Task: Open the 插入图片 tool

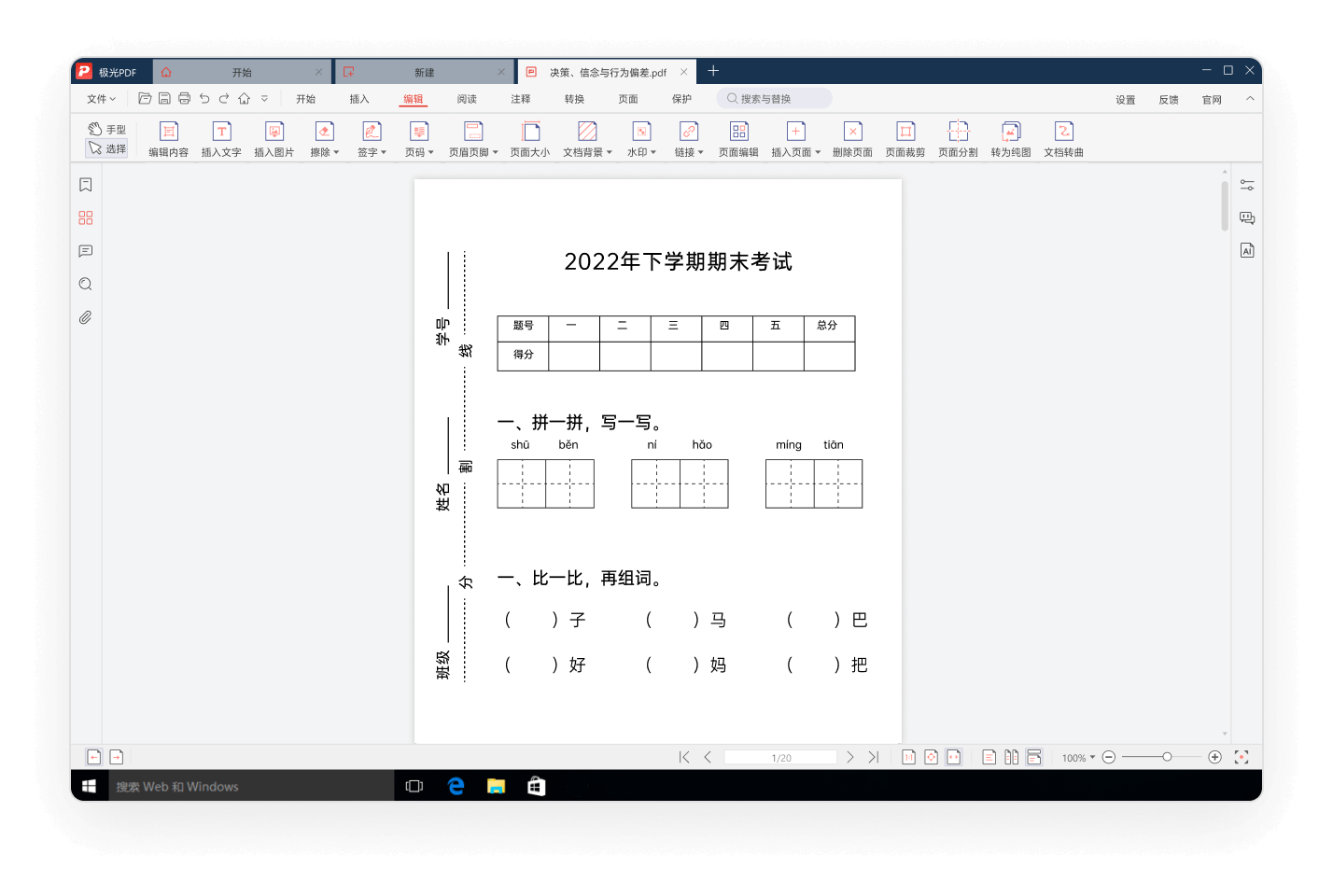Action: [274, 138]
